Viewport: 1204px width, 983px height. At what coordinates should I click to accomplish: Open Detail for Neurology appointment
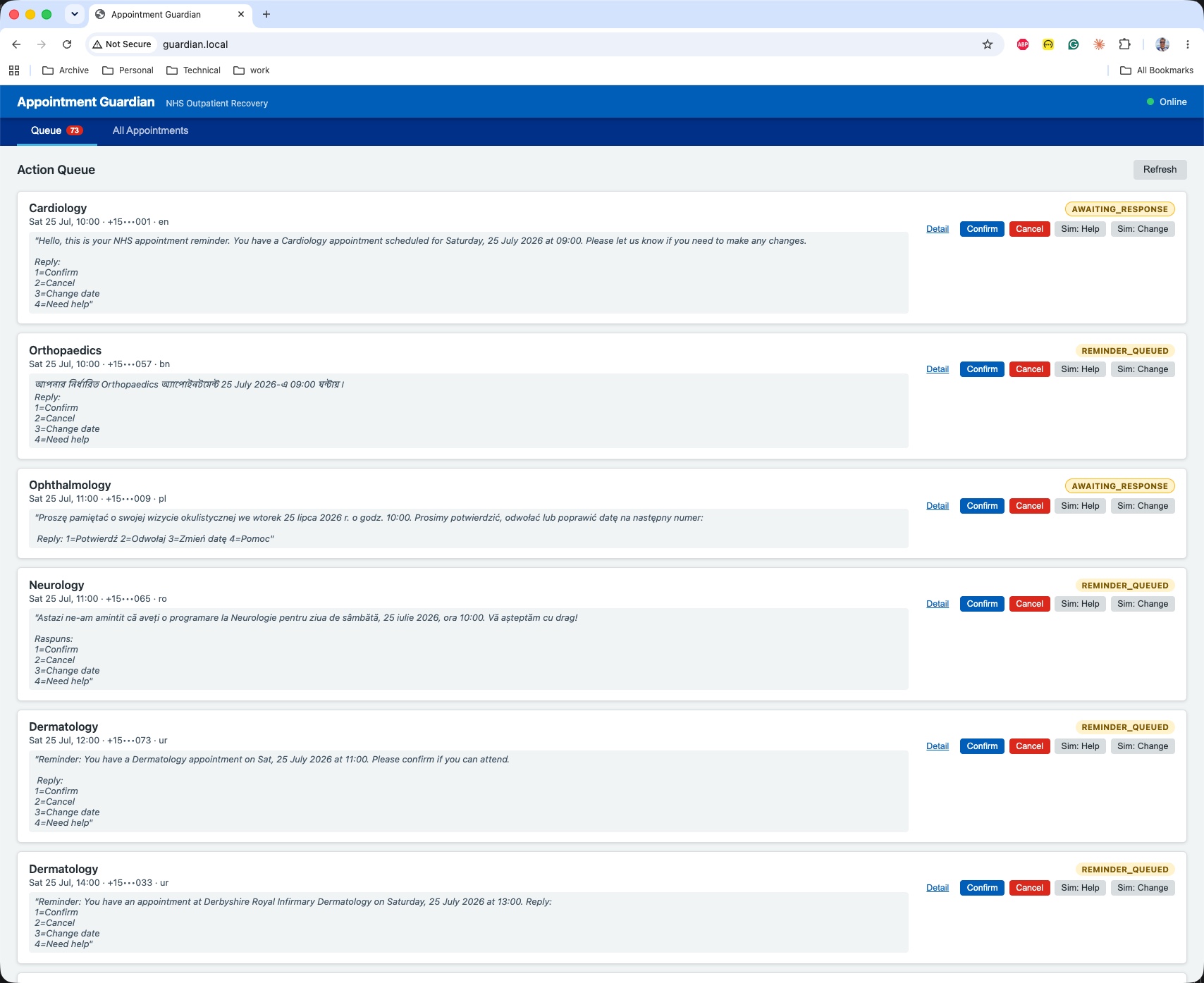pyautogui.click(x=938, y=604)
